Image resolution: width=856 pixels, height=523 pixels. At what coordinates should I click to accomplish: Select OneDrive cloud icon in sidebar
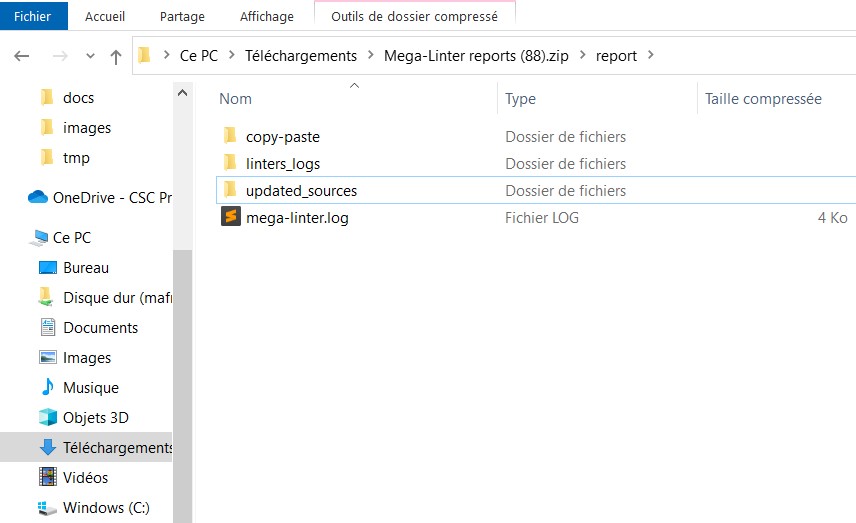pyautogui.click(x=38, y=197)
